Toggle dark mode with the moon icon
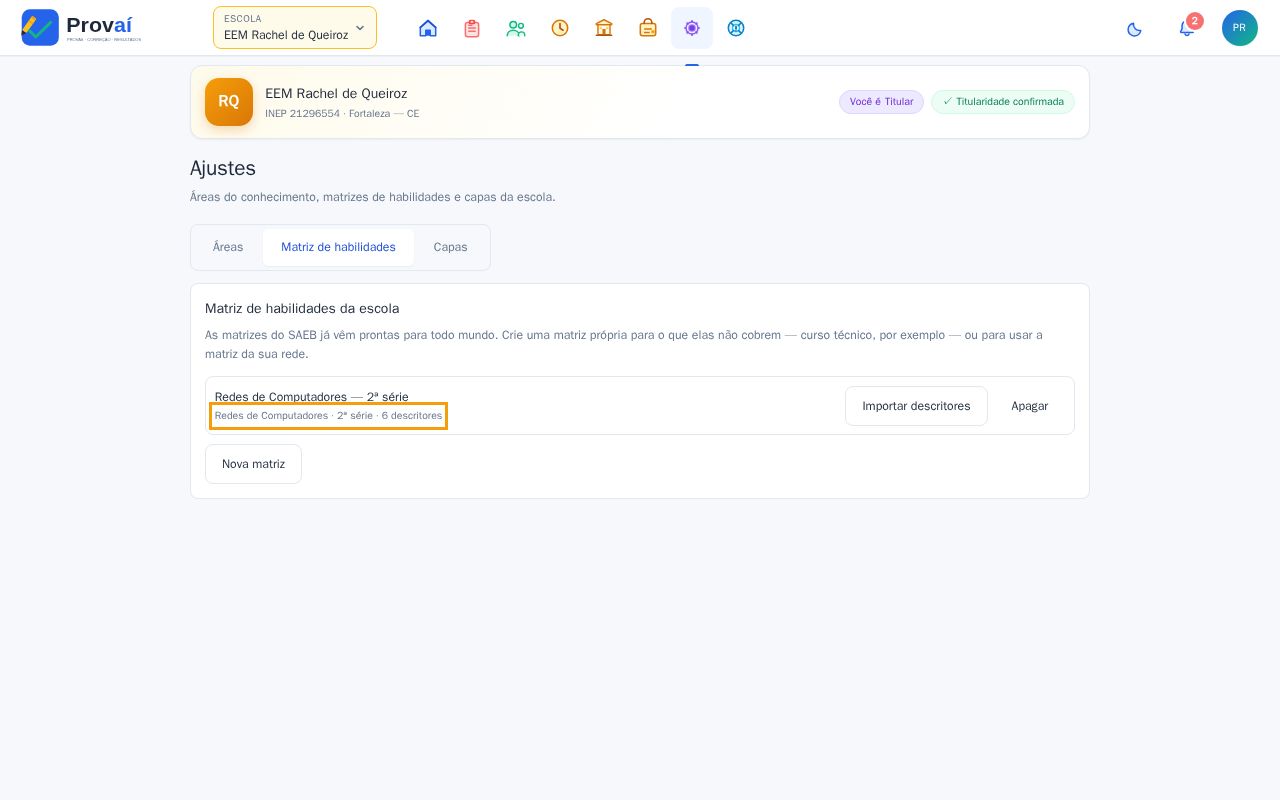Viewport: 1280px width, 800px height. (x=1134, y=29)
